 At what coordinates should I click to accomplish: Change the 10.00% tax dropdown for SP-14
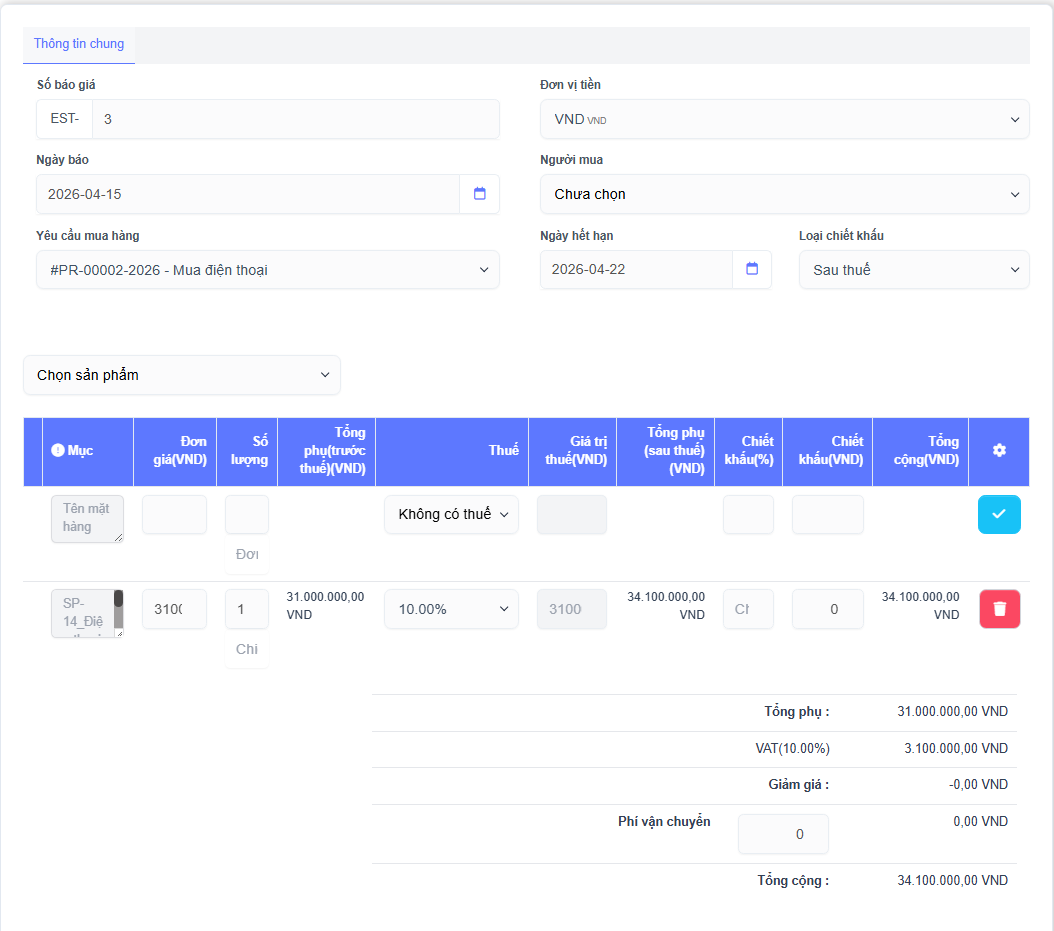(x=451, y=609)
